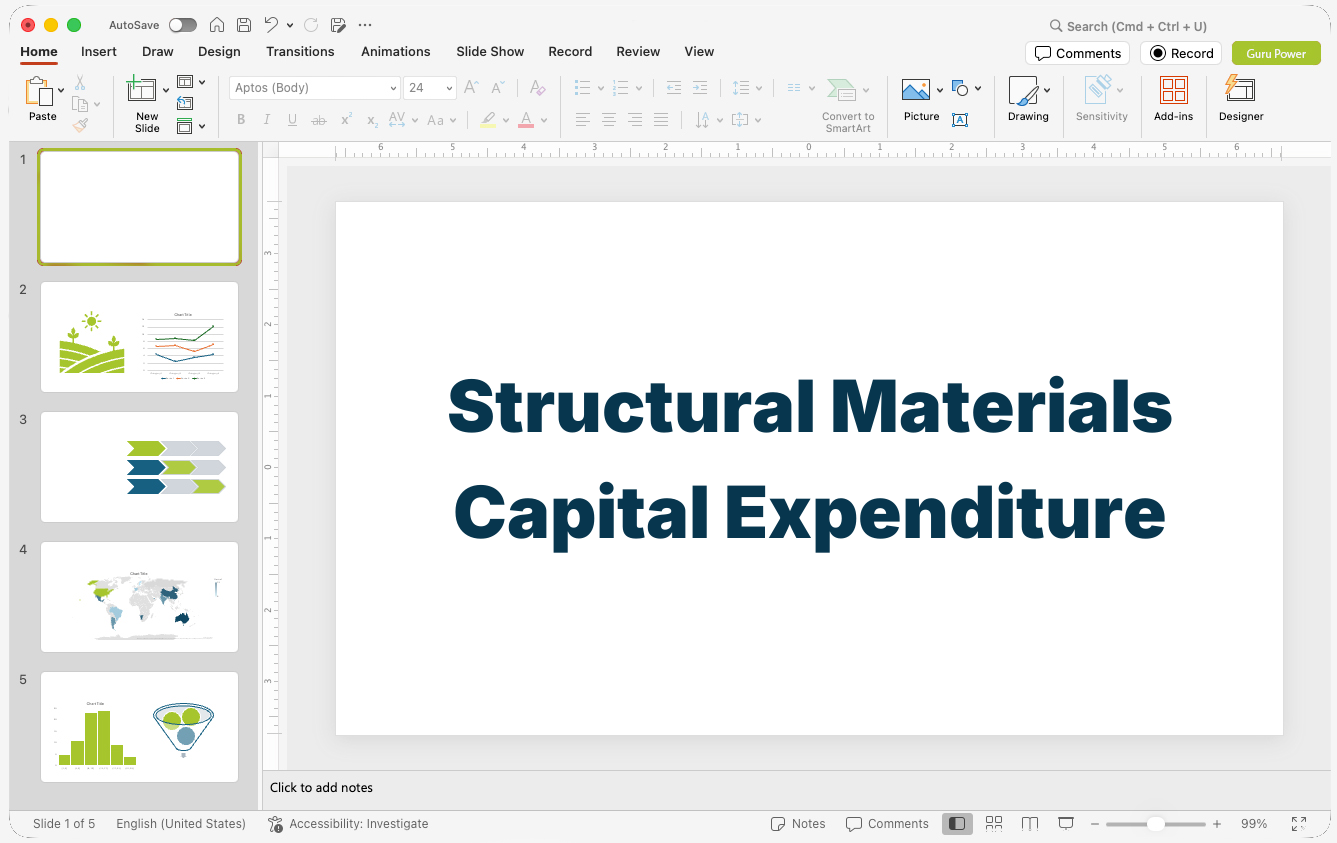The width and height of the screenshot is (1337, 843).
Task: Switch to the Draw tab
Action: coord(158,52)
